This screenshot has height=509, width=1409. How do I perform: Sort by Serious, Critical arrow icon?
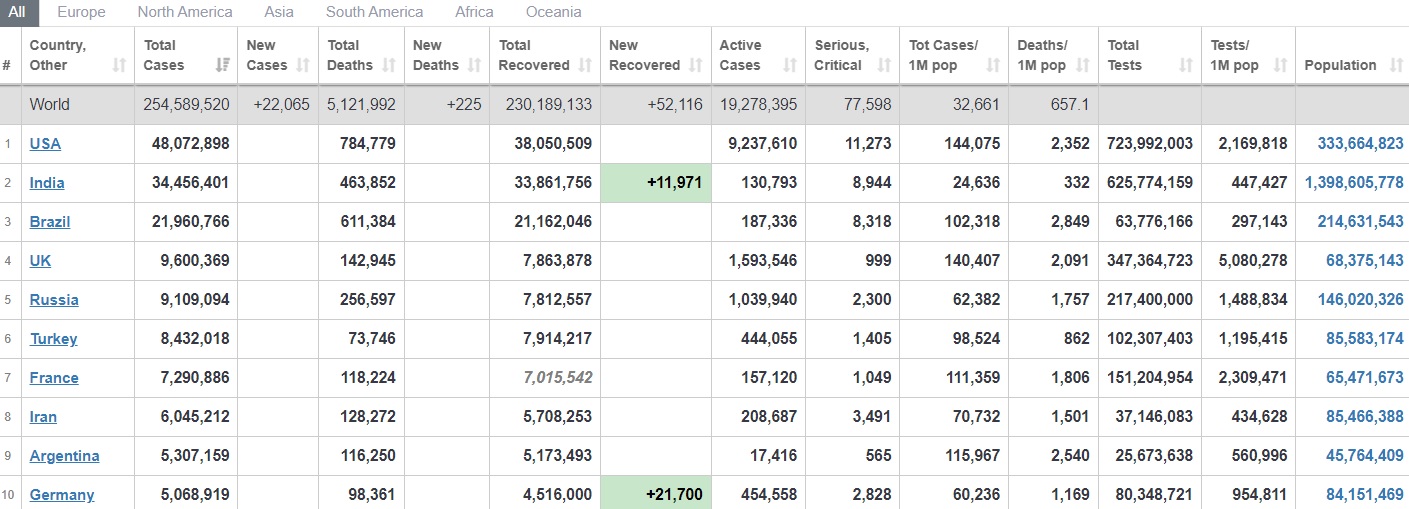[884, 66]
